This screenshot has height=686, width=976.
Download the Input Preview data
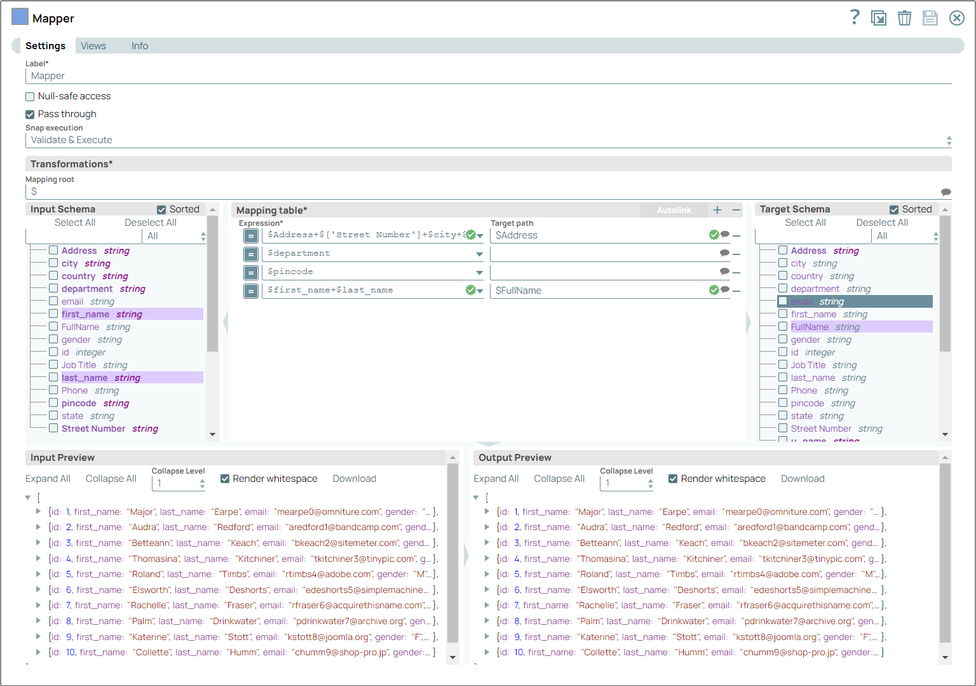pyautogui.click(x=353, y=478)
